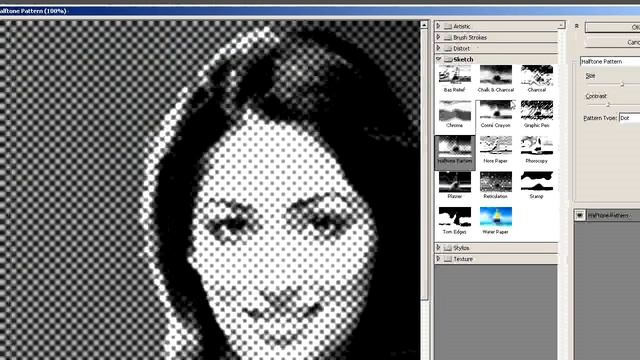The height and width of the screenshot is (360, 640).
Task: Click the Pattern Type label
Action: (x=600, y=118)
